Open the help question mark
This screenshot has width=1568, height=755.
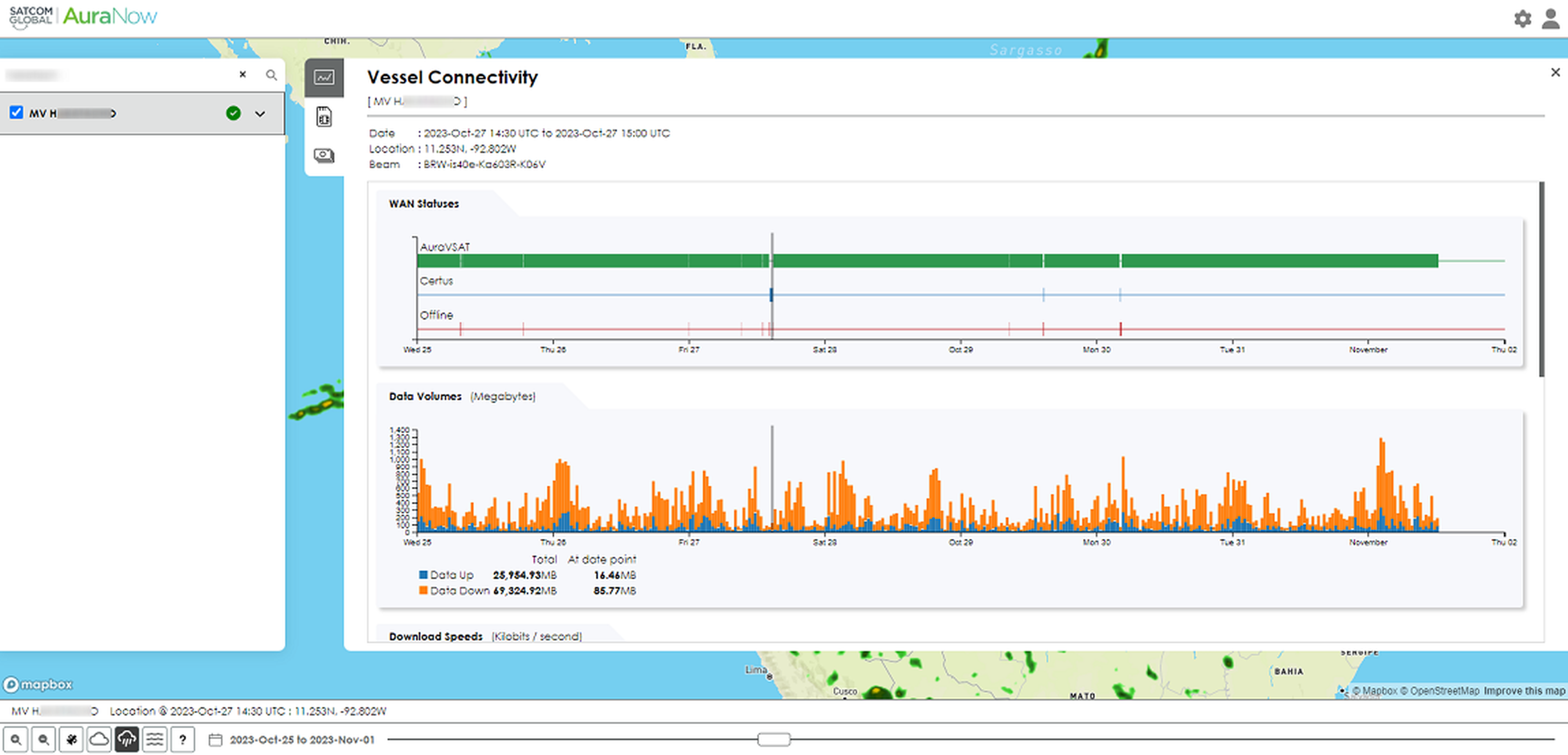pyautogui.click(x=183, y=740)
